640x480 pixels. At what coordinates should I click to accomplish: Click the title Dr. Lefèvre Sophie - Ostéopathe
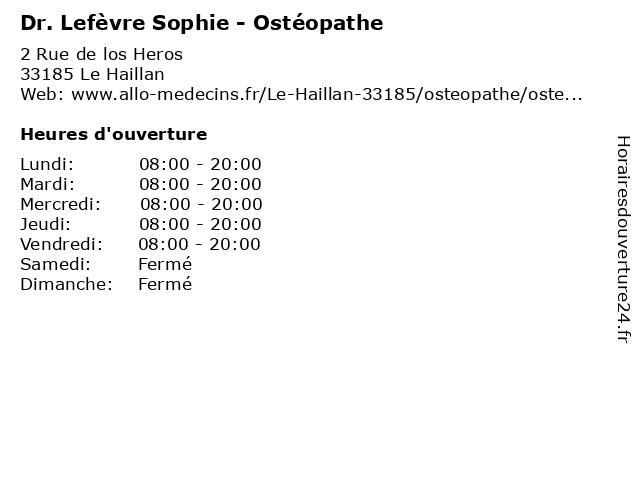pyautogui.click(x=202, y=23)
